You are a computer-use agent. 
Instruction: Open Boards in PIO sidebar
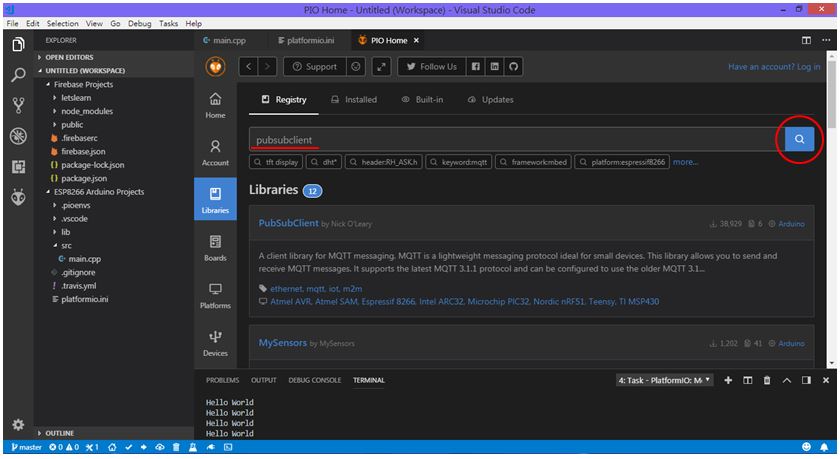tap(215, 248)
